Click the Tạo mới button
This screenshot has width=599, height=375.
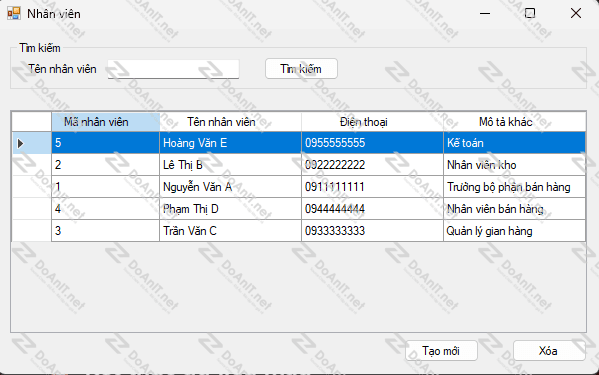point(441,351)
